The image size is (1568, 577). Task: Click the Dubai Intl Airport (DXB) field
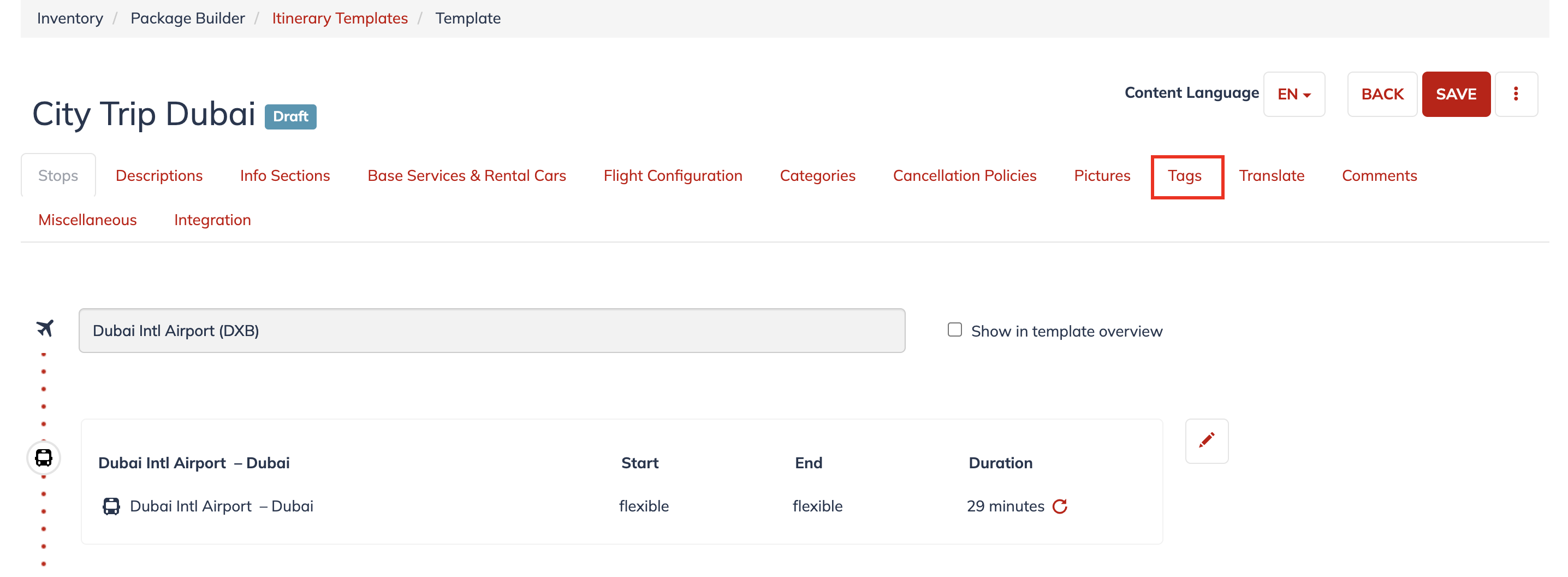(491, 330)
